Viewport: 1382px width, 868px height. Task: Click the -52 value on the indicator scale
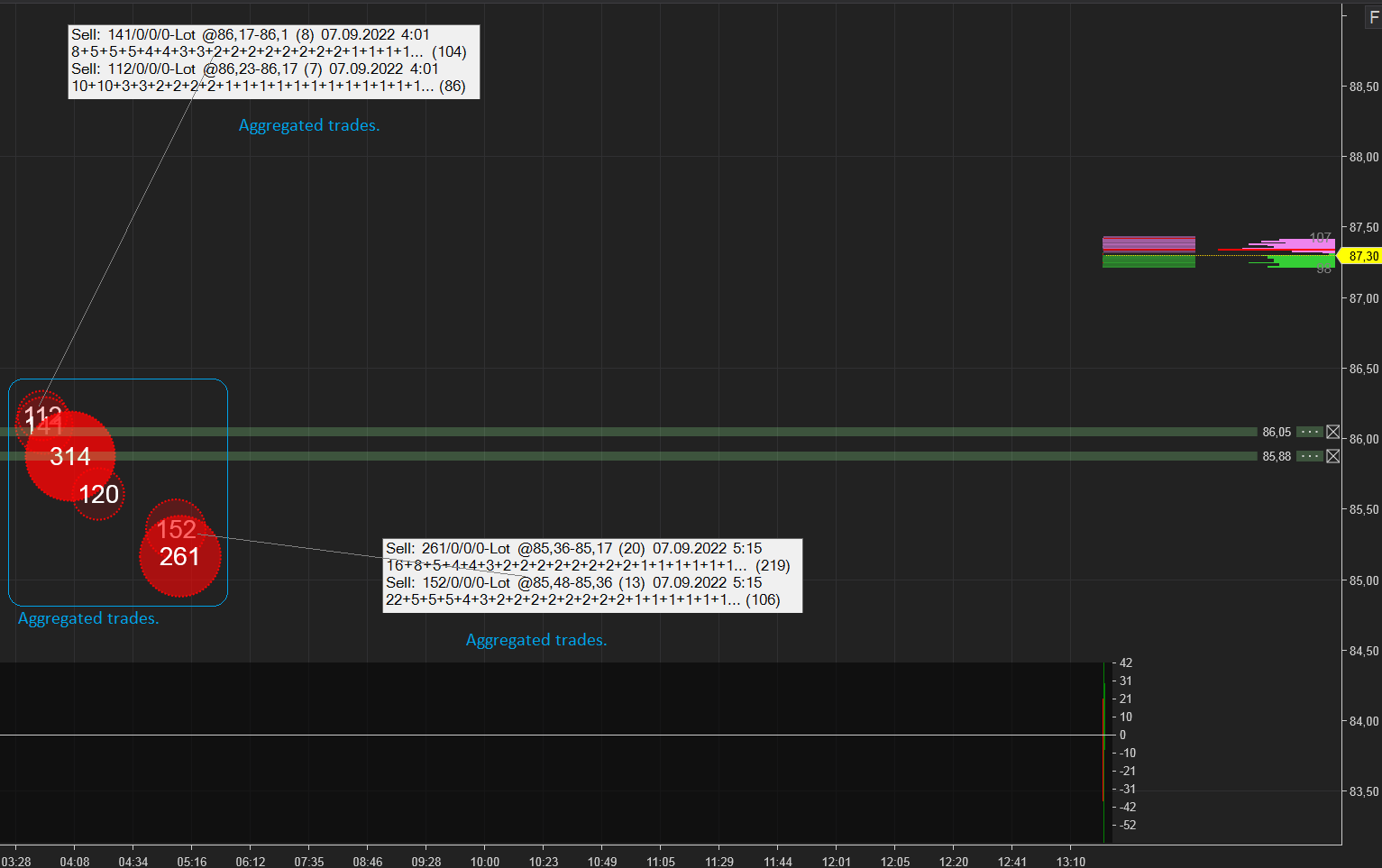point(1128,825)
